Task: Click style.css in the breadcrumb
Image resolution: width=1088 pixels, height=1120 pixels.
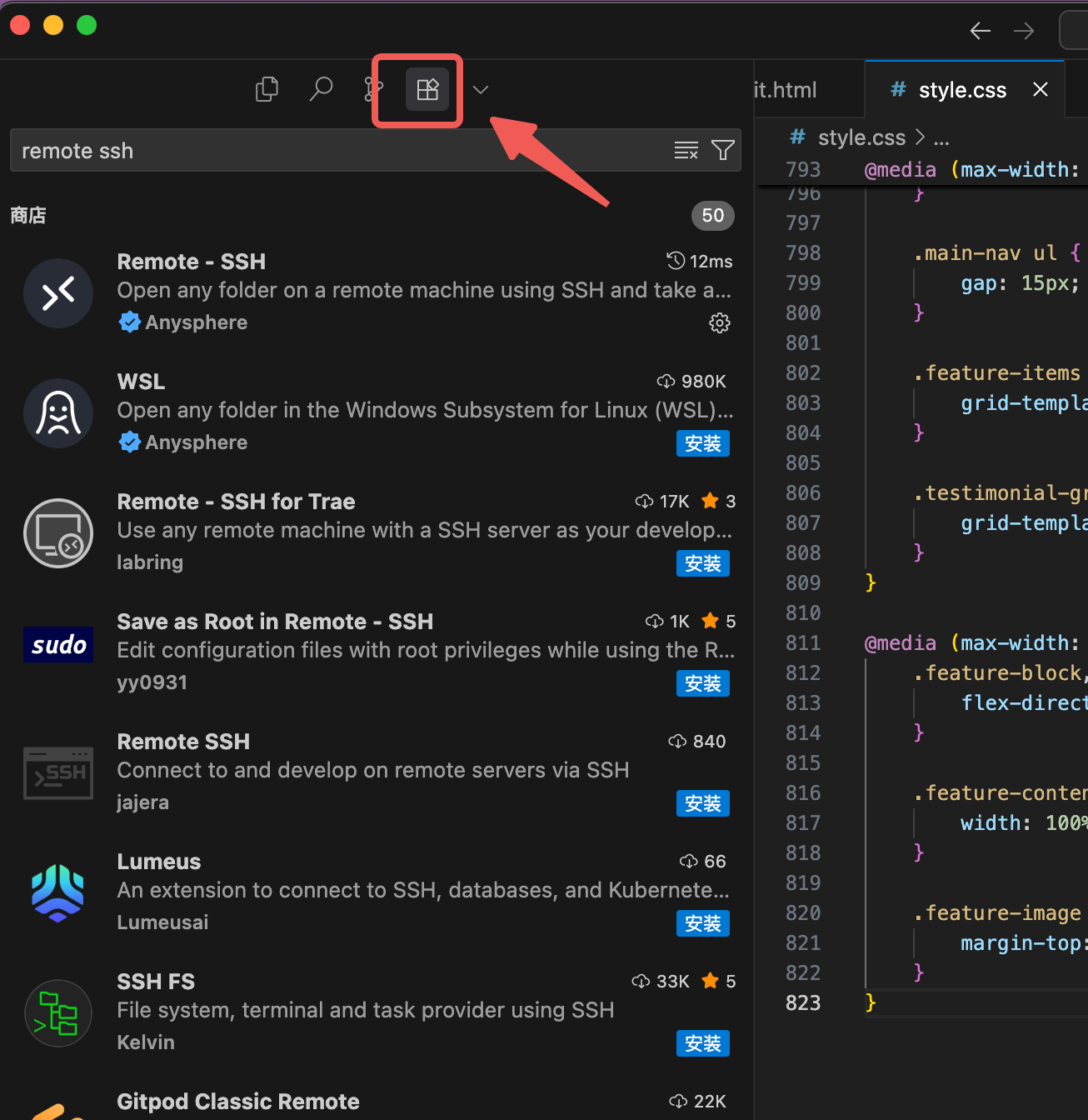Action: click(x=861, y=137)
